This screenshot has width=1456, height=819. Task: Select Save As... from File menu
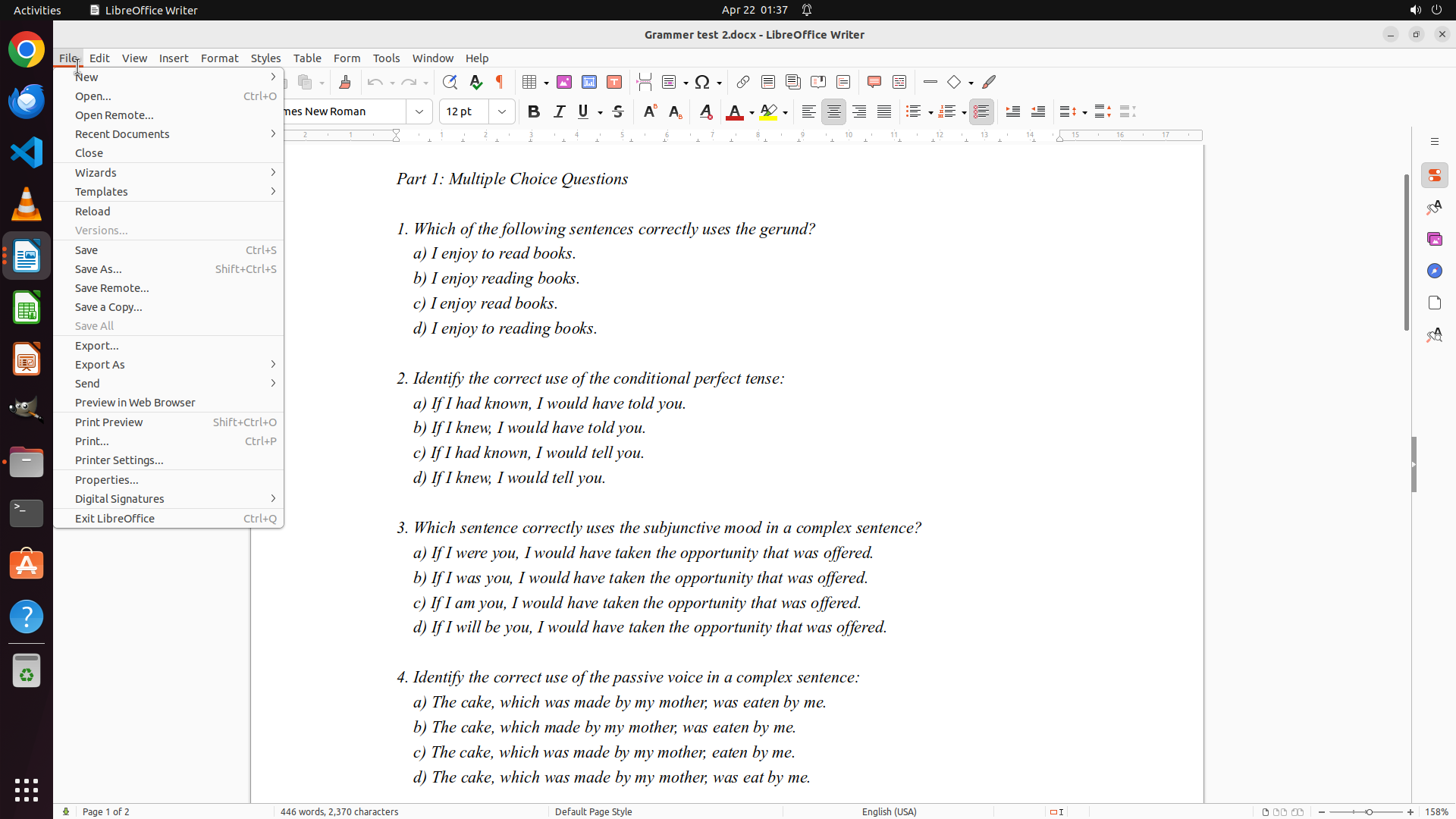(99, 269)
